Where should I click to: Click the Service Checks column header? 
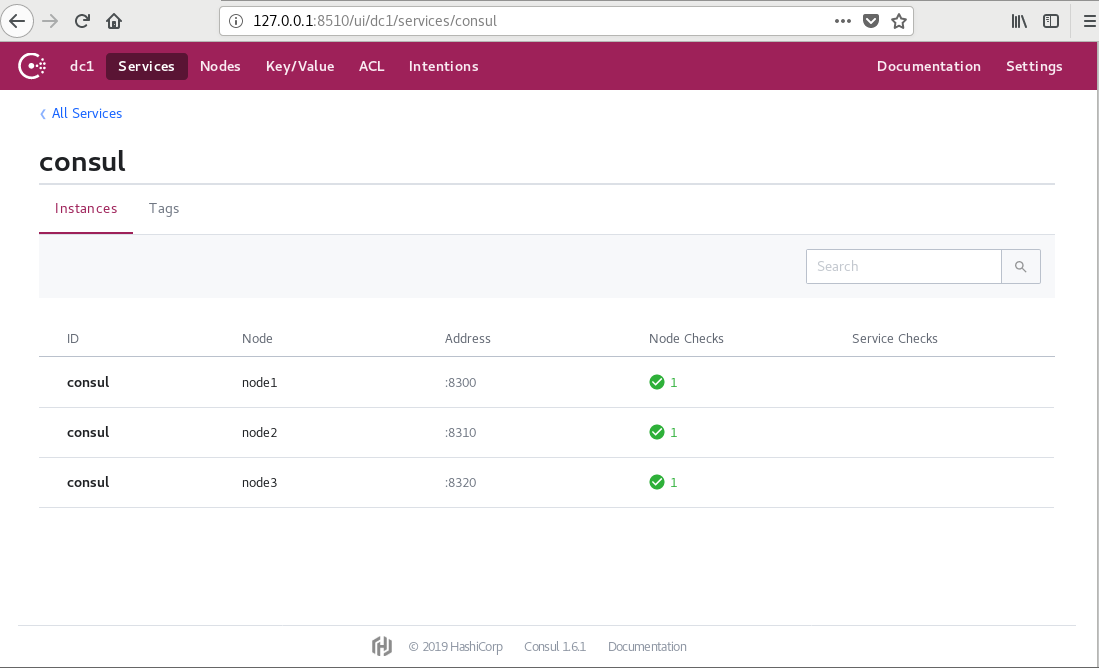894,339
